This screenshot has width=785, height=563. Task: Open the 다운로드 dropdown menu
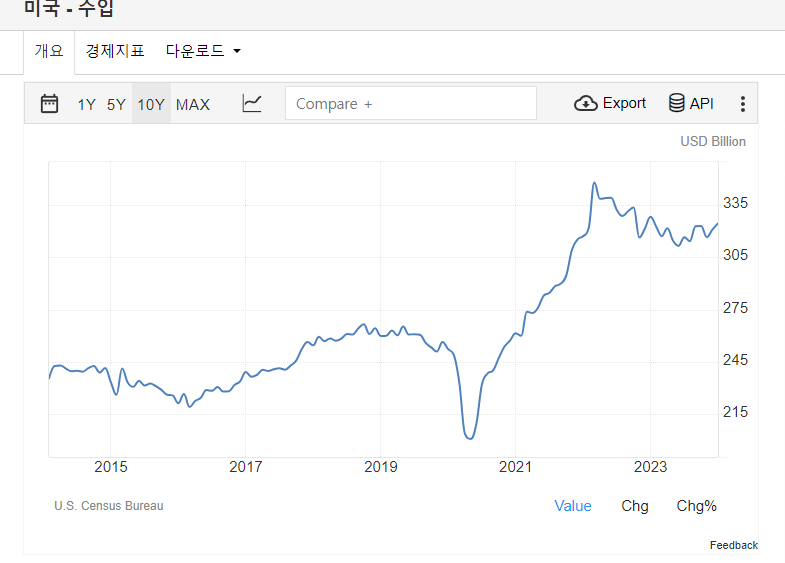pyautogui.click(x=203, y=51)
